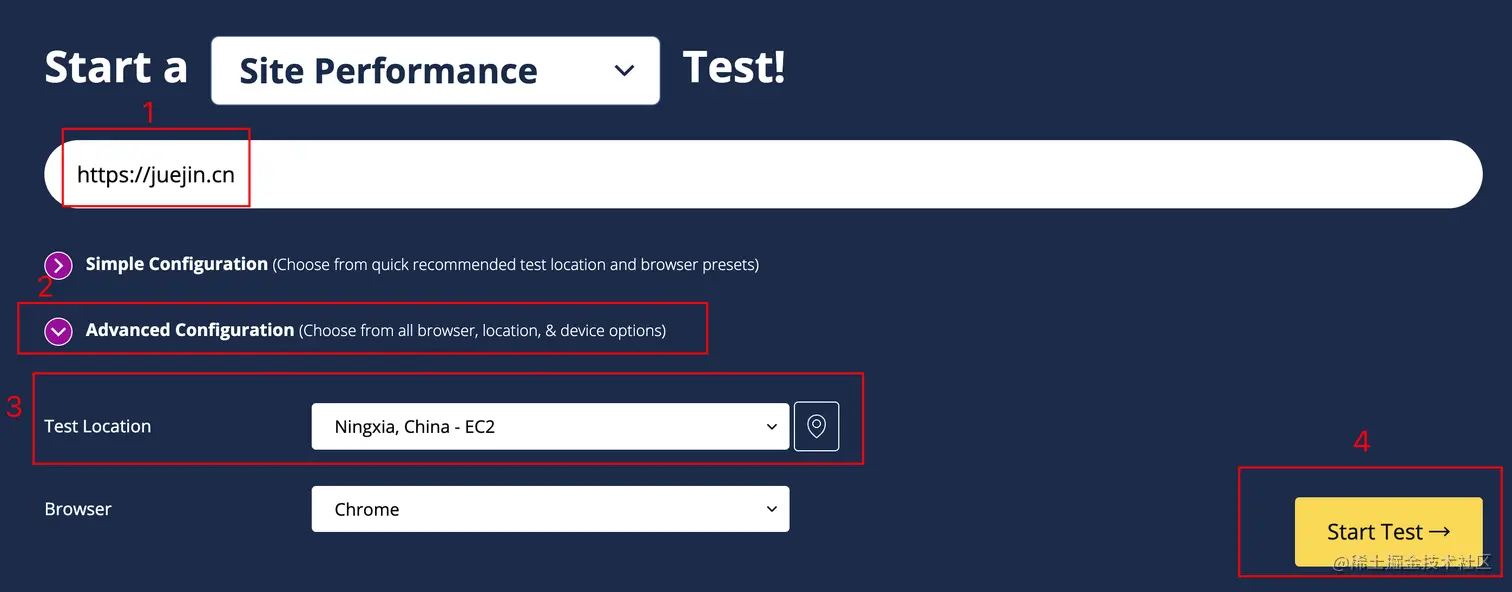Expand the Simple Configuration section label
The image size is (1512, 592).
[x=177, y=264]
